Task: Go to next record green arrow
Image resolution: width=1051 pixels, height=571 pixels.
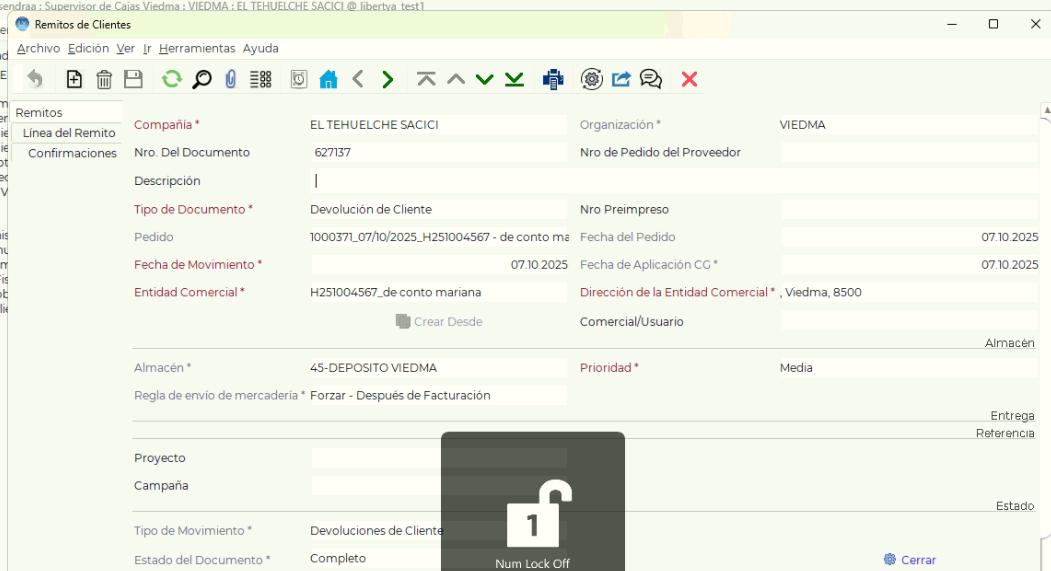Action: (387, 79)
